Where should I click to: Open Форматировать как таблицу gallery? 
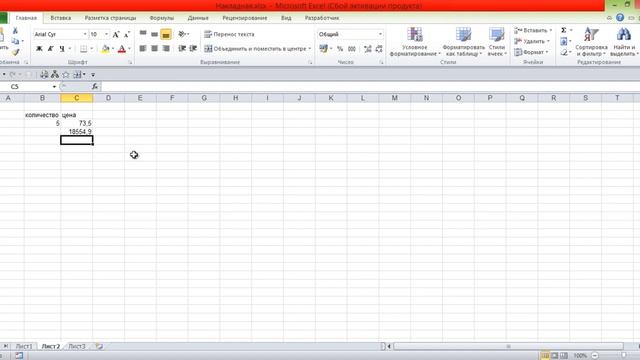[x=464, y=42]
